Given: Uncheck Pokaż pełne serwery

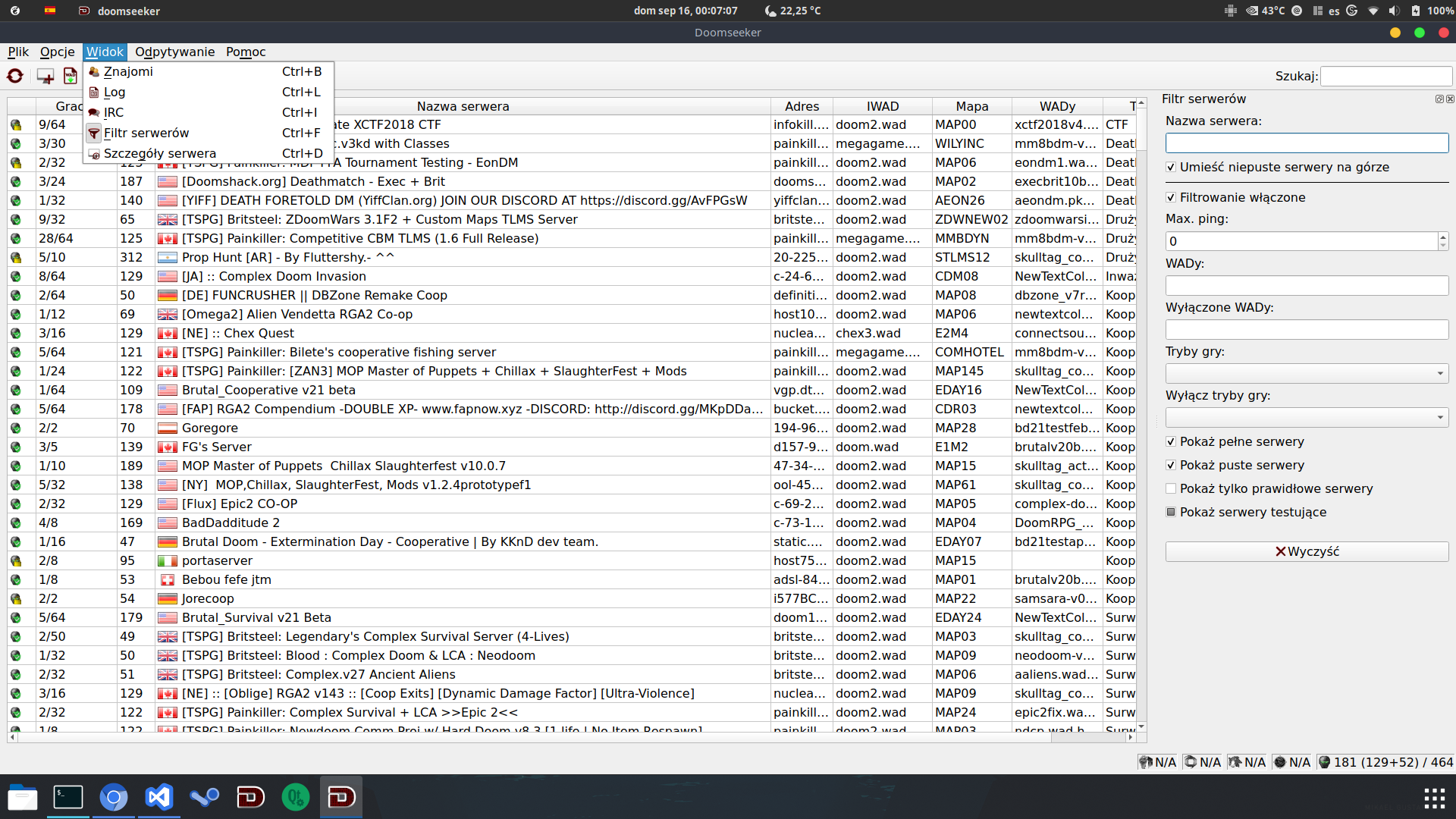Looking at the screenshot, I should coord(1171,441).
